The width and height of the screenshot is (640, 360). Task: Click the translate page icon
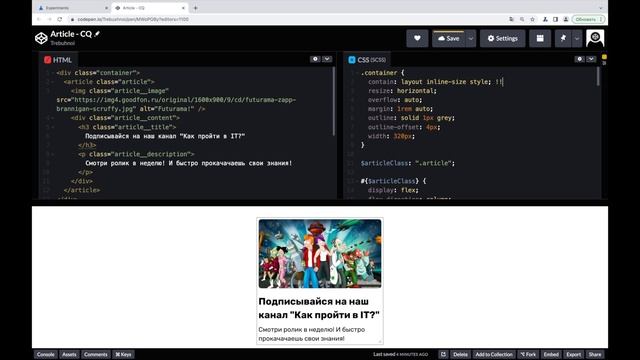(x=511, y=19)
